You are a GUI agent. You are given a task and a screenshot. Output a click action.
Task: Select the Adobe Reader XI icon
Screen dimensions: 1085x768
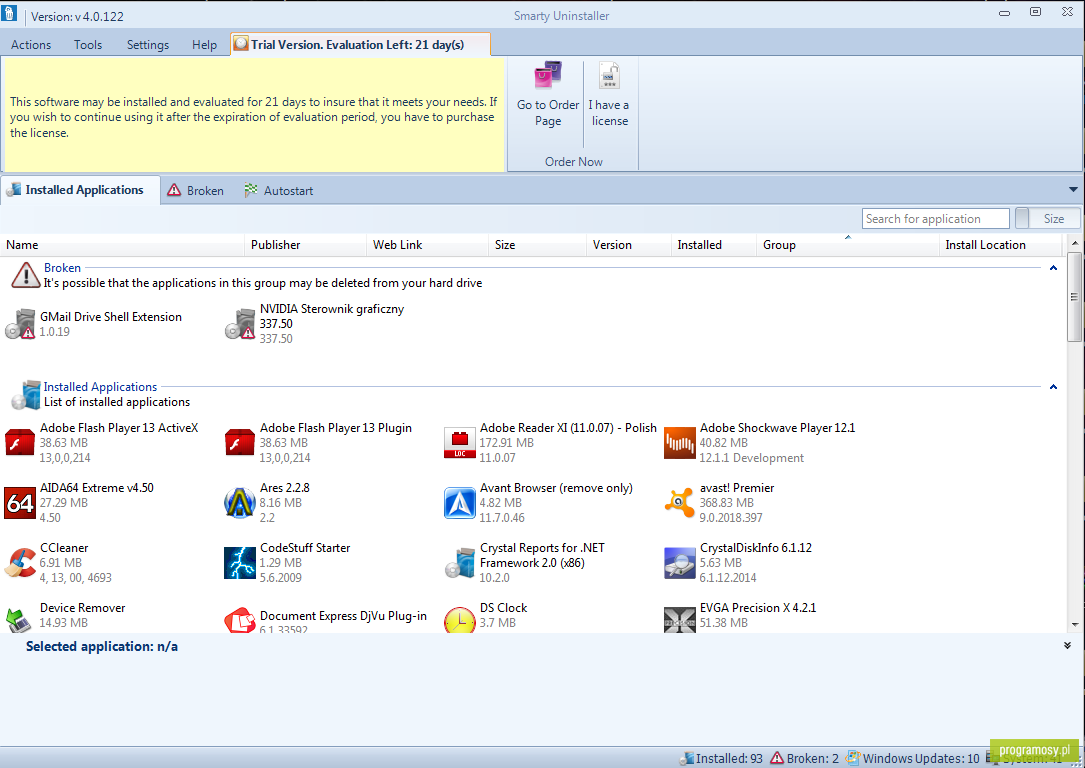pyautogui.click(x=459, y=443)
